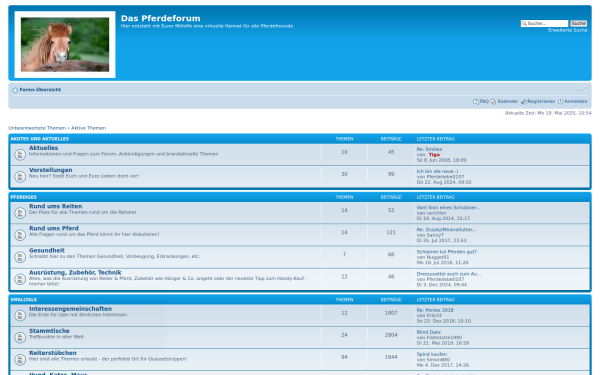Click Themen count '94' for Reiterstübchen
This screenshot has width=600, height=375.
click(x=344, y=357)
